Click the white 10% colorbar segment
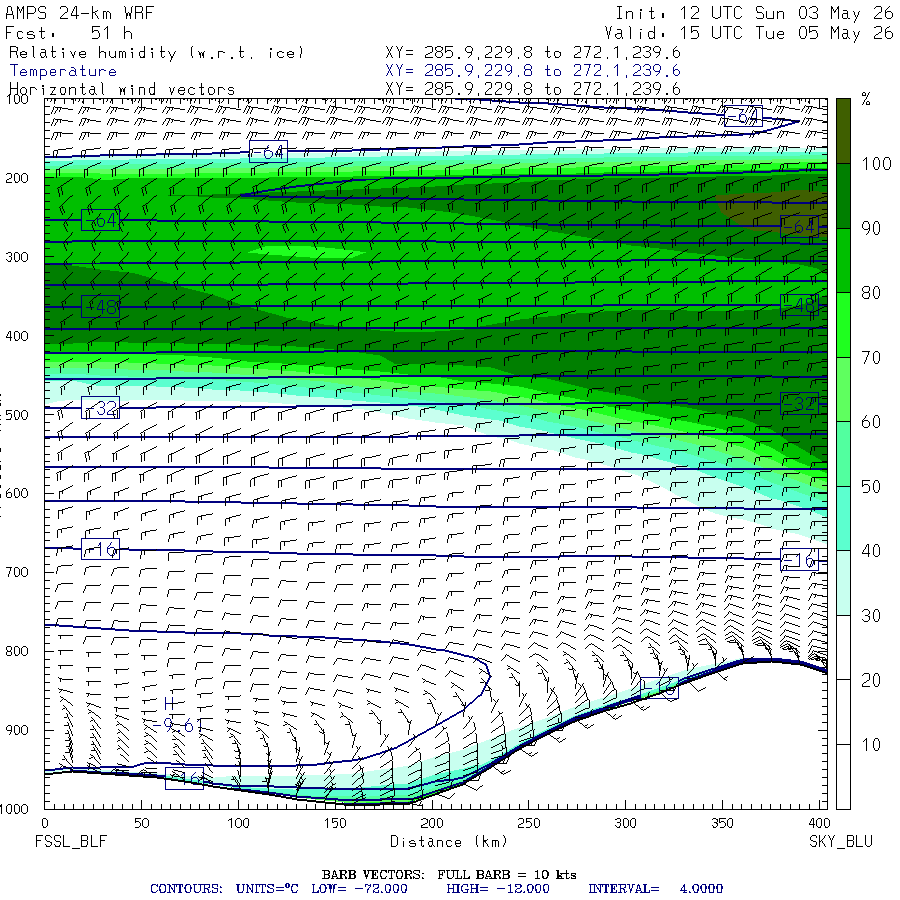Image resolution: width=900 pixels, height=900 pixels. pyautogui.click(x=843, y=712)
